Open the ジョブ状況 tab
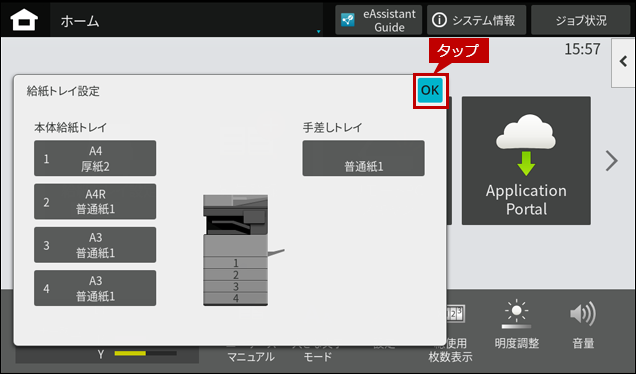636x374 pixels. click(x=580, y=20)
